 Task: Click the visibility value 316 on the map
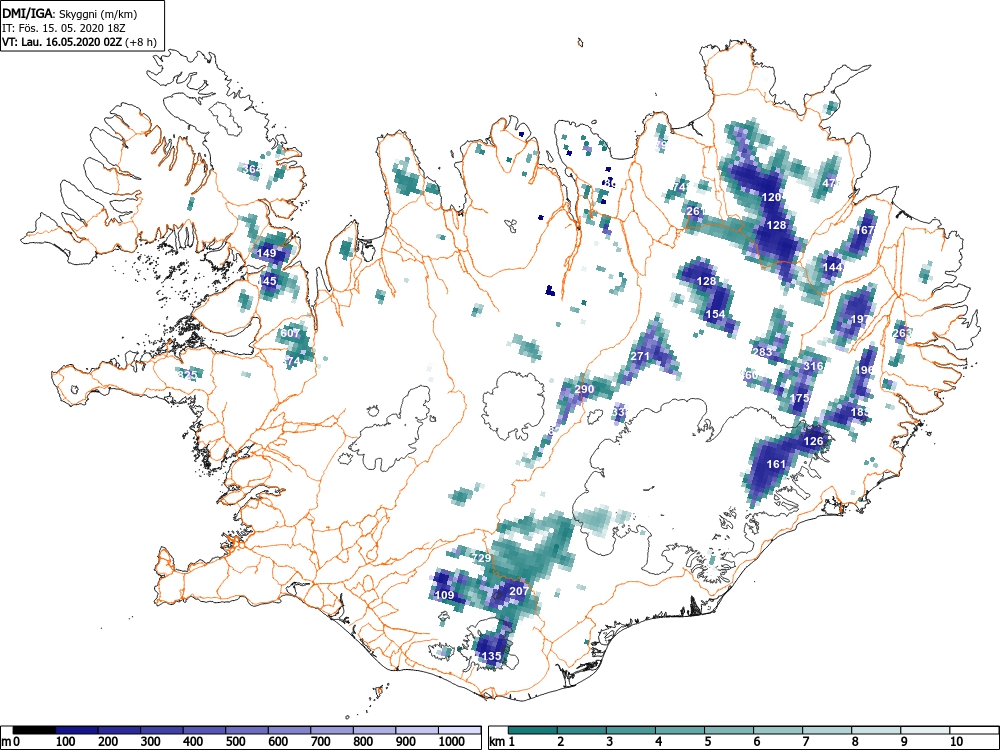[813, 366]
